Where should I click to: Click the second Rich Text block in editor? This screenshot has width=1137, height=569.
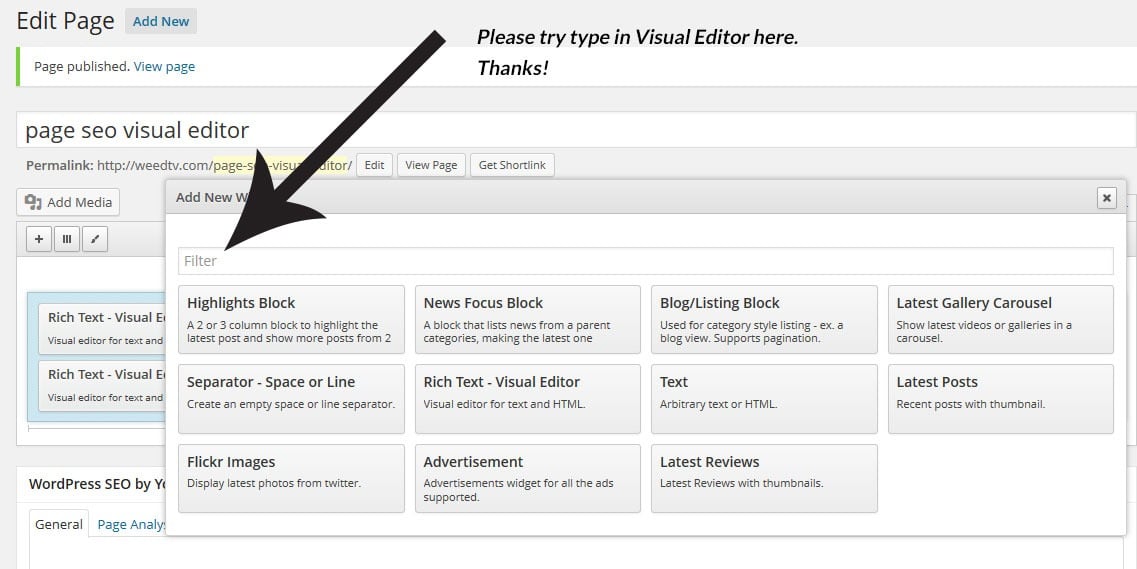[102, 386]
